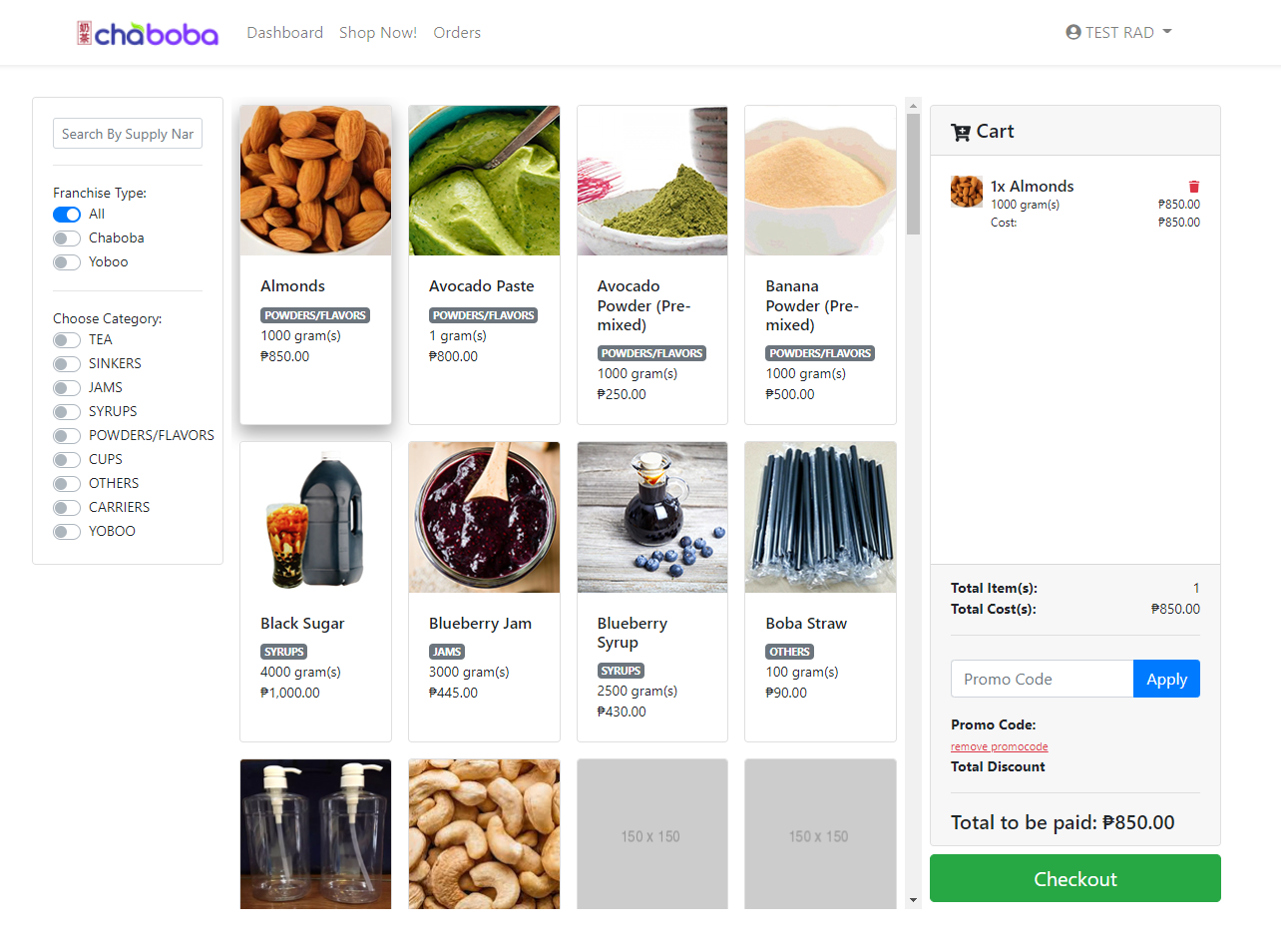Delete Almonds from cart with trash icon
Viewport: 1281px width, 952px height.
point(1194,187)
